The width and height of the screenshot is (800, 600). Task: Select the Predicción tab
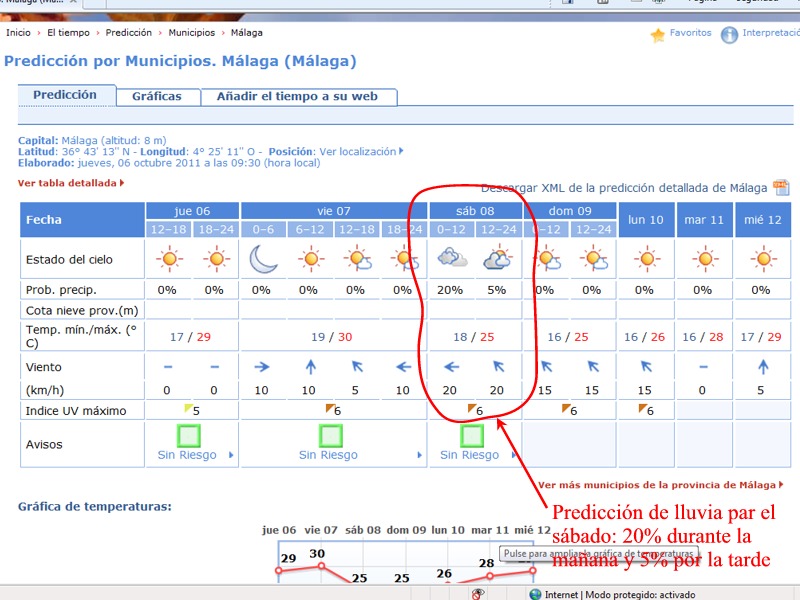pyautogui.click(x=65, y=95)
